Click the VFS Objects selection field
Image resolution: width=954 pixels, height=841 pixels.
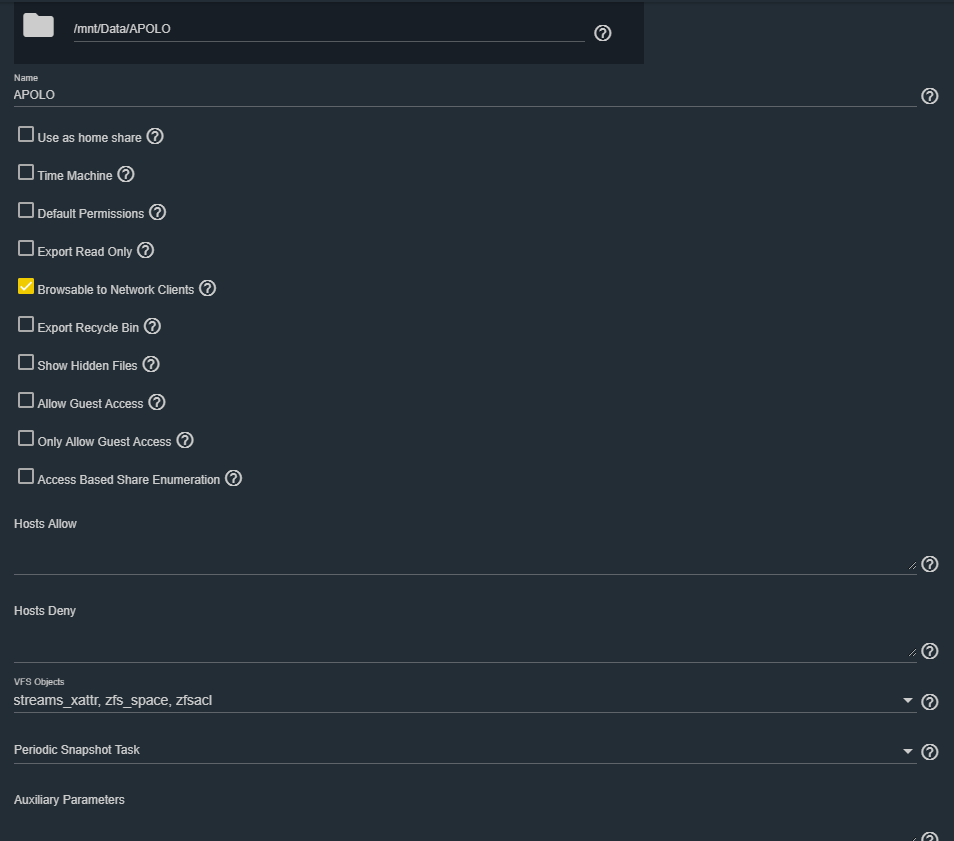click(x=465, y=700)
